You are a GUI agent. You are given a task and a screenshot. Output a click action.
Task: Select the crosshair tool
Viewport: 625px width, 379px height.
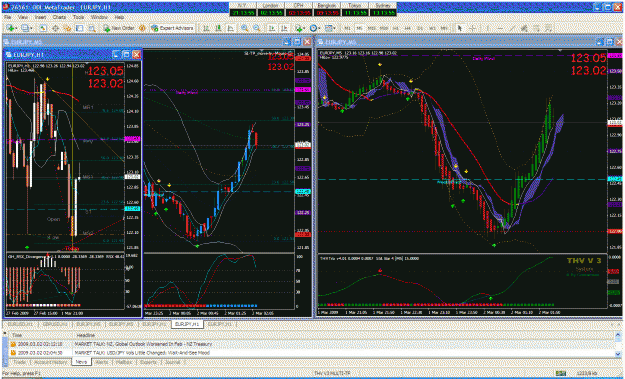point(472,28)
